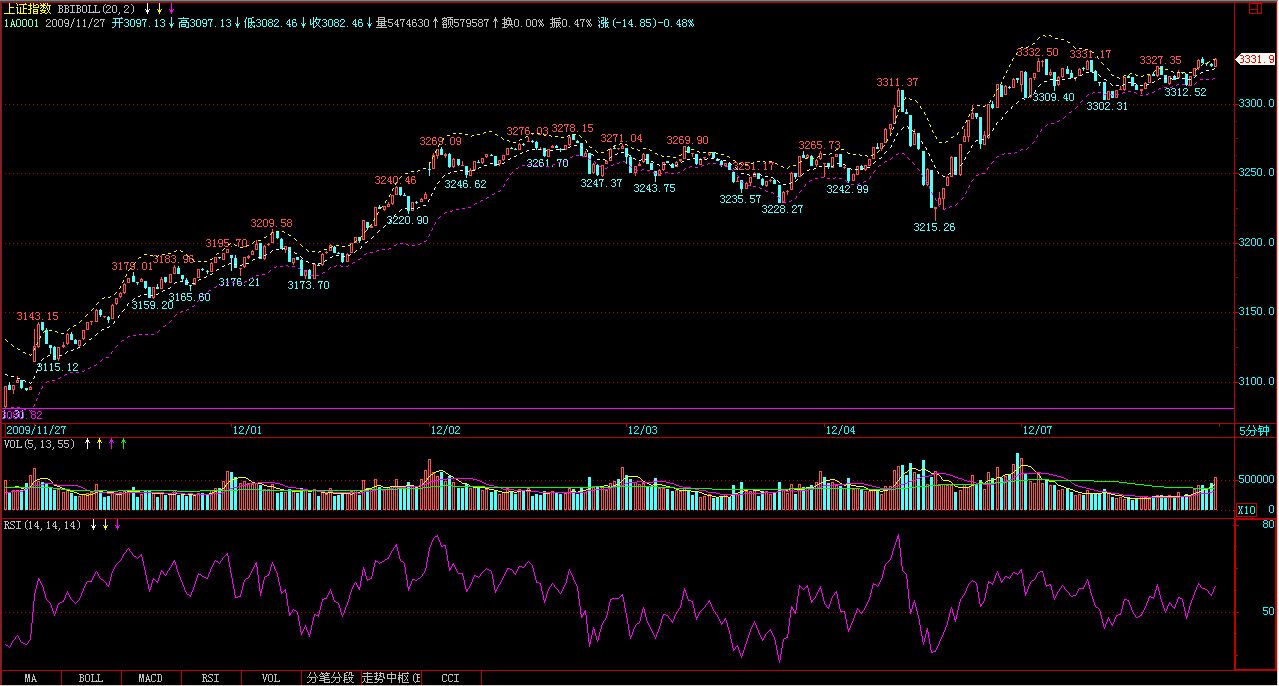Click the 3300.0 price axis label
The height and width of the screenshot is (686, 1279).
[x=1256, y=103]
